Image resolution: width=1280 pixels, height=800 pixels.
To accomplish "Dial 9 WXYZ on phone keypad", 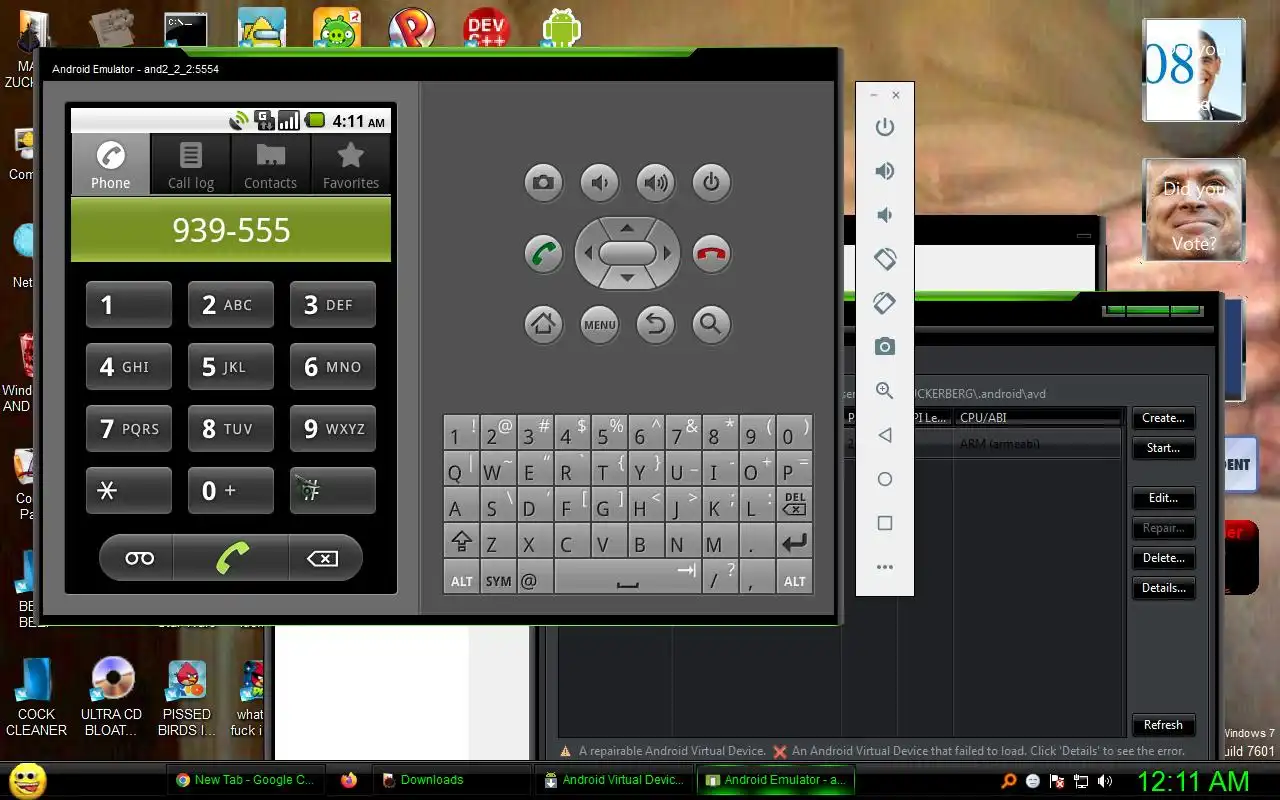I will click(x=333, y=429).
